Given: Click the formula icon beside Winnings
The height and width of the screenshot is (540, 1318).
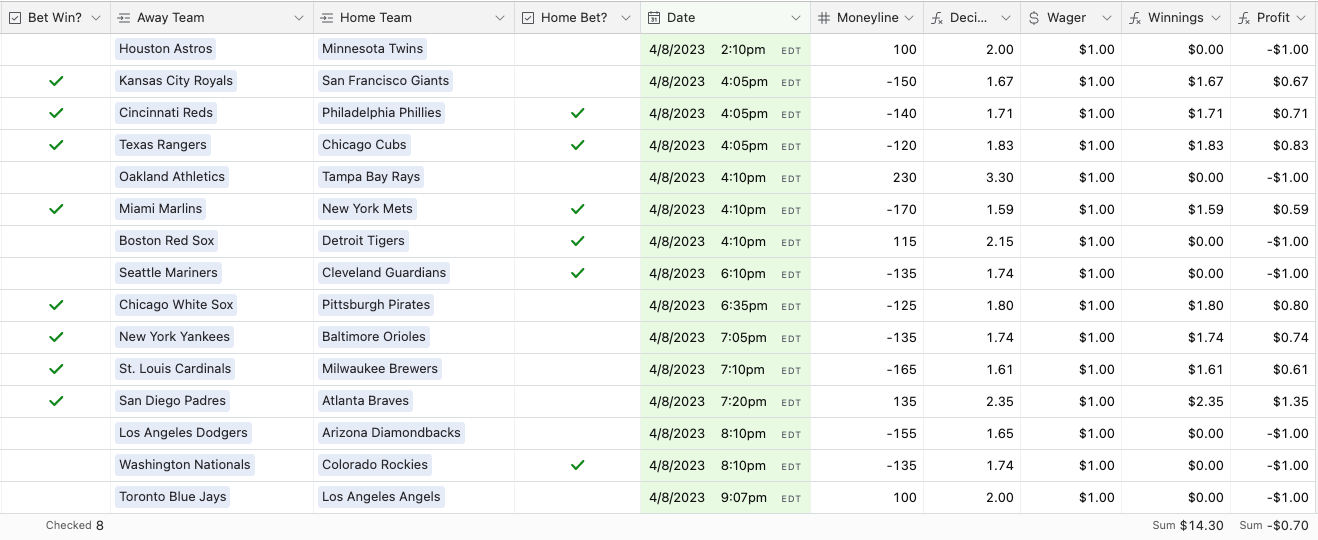Looking at the screenshot, I should coord(1135,18).
